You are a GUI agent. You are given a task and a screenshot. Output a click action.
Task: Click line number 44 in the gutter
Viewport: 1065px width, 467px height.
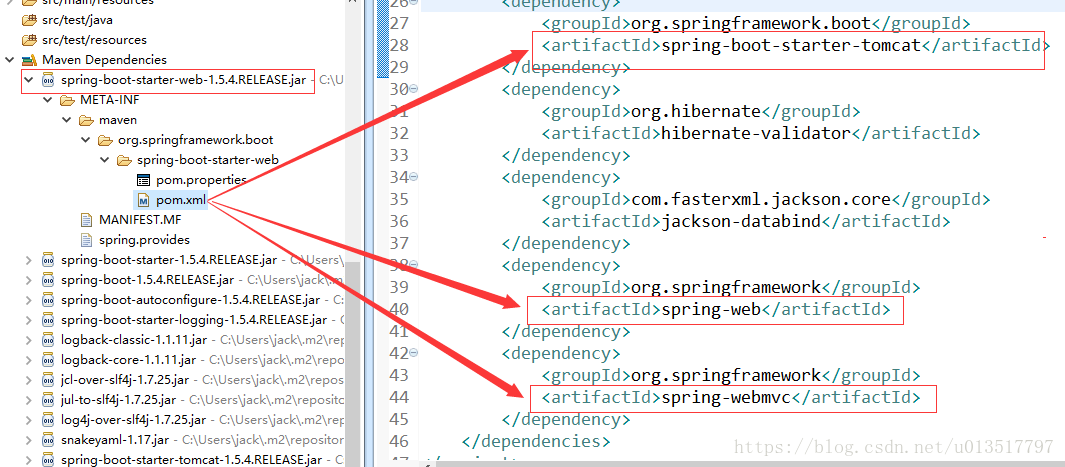(398, 397)
